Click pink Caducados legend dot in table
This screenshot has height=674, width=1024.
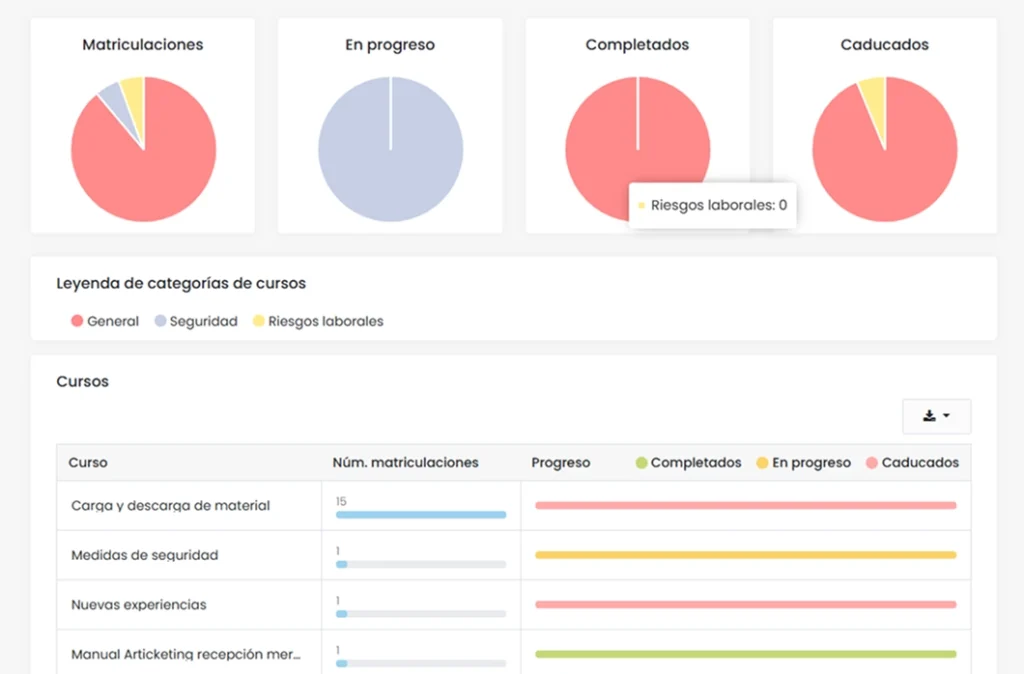click(872, 463)
